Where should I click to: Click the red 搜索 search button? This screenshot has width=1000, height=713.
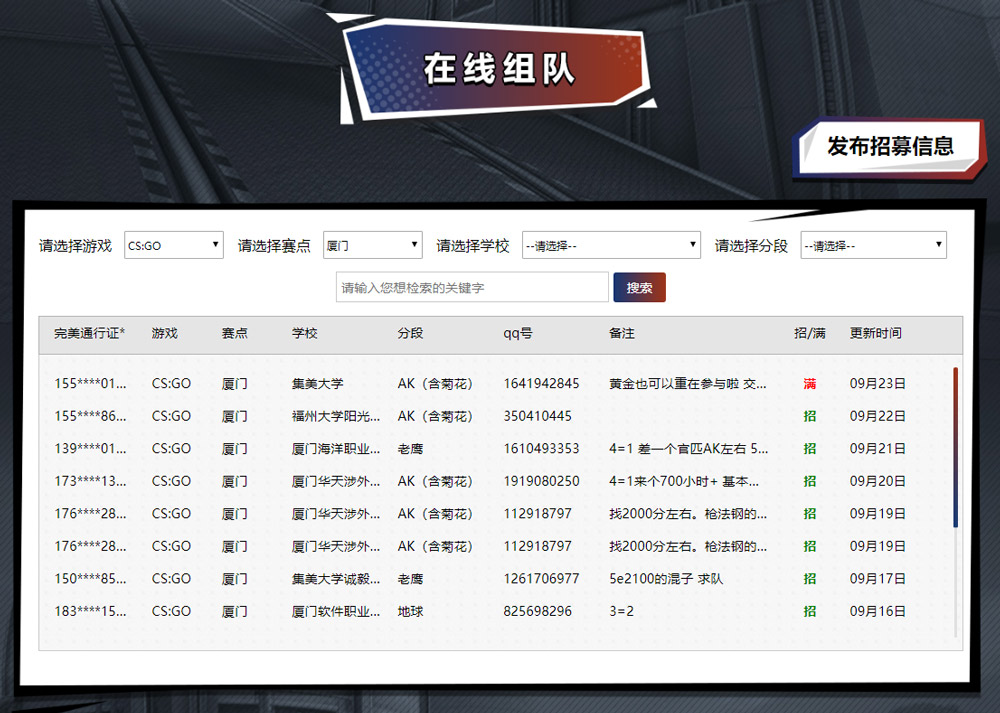(x=639, y=287)
